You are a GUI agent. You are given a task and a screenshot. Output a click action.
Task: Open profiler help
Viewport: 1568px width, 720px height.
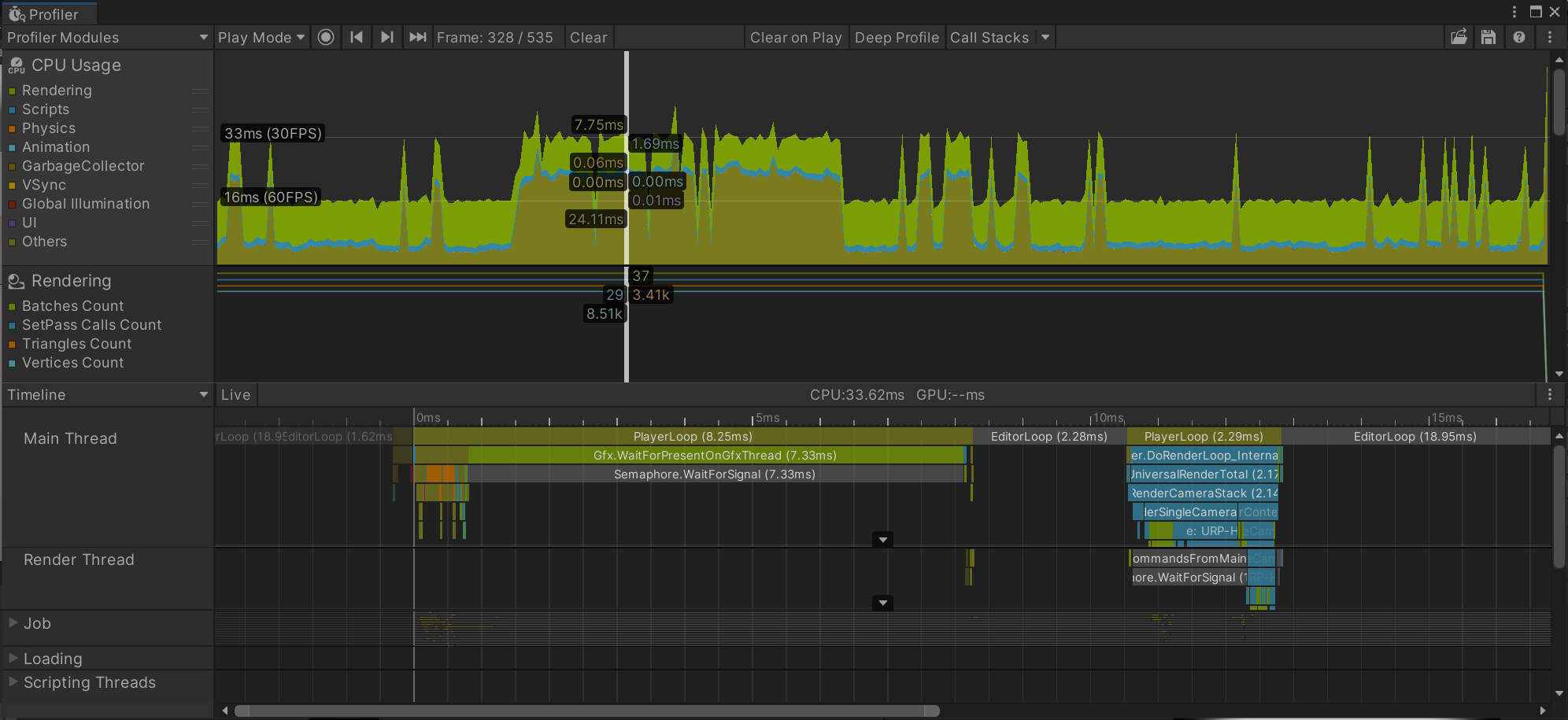[1518, 37]
